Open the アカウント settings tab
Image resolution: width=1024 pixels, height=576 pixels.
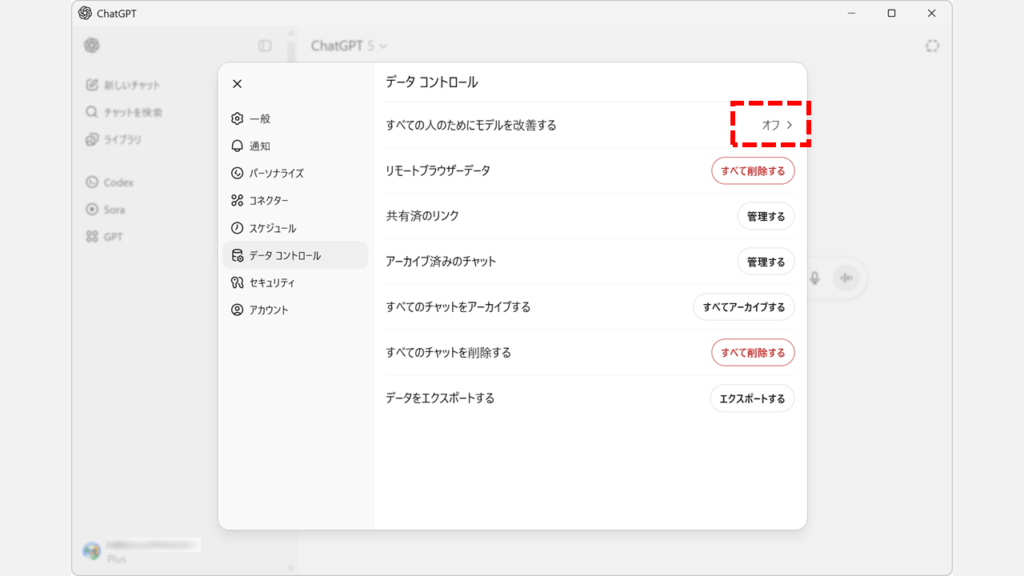click(295, 310)
